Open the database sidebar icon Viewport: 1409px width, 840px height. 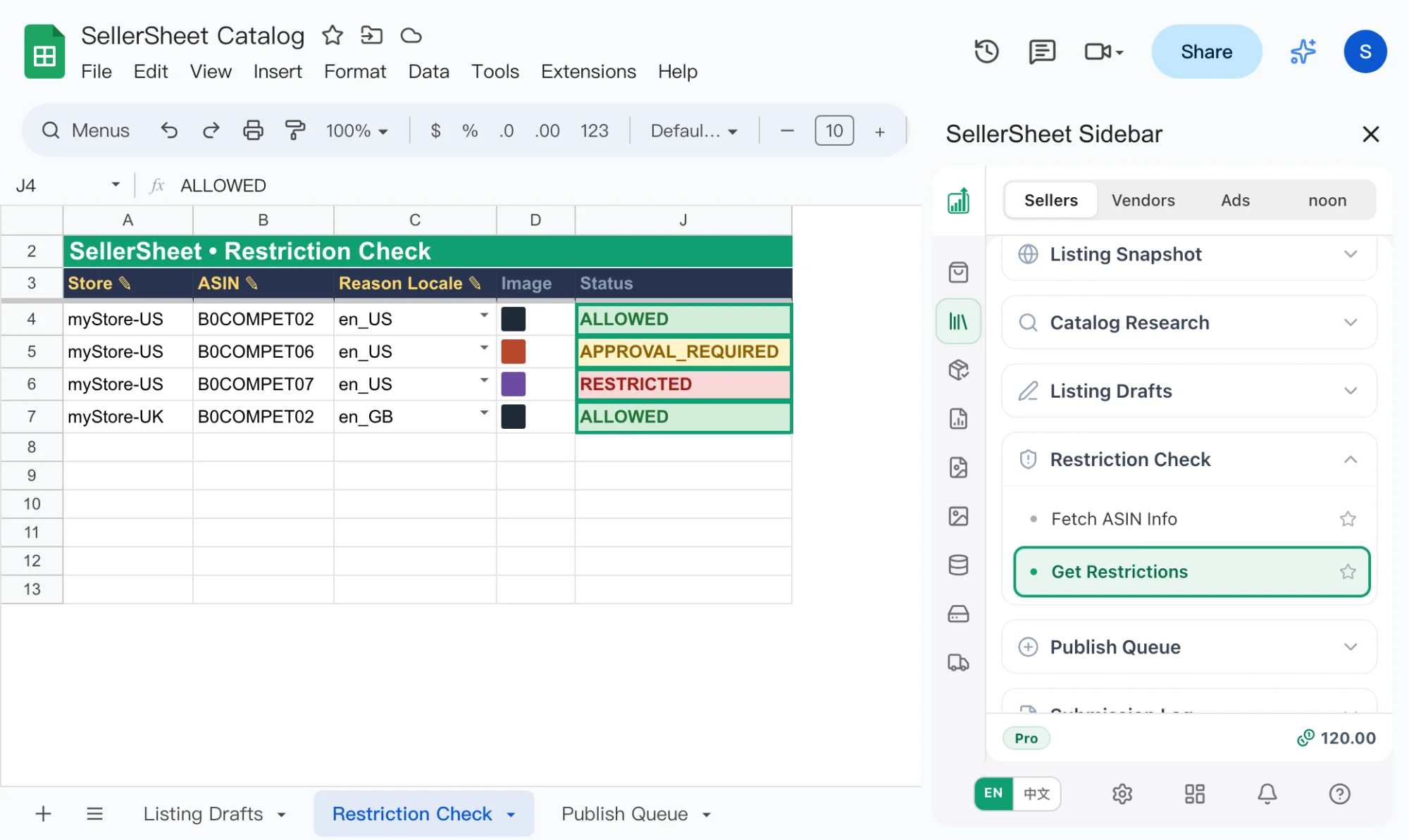958,565
